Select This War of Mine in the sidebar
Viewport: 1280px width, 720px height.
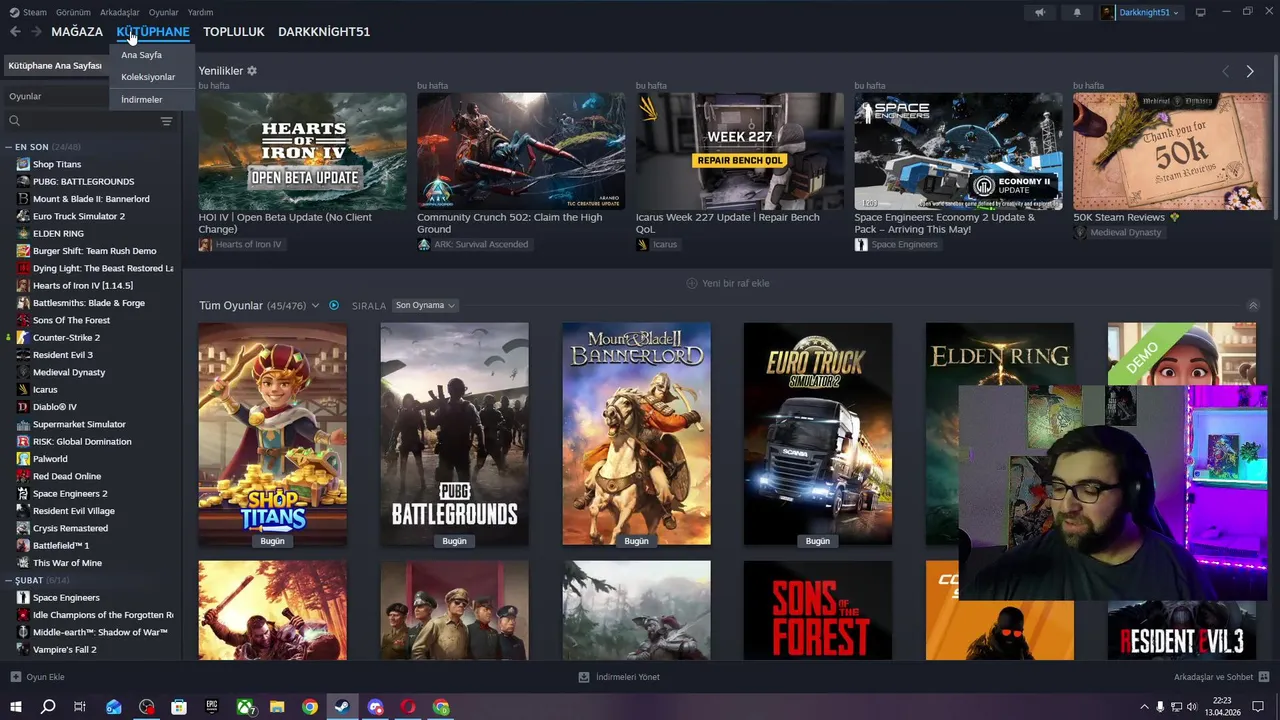point(67,563)
